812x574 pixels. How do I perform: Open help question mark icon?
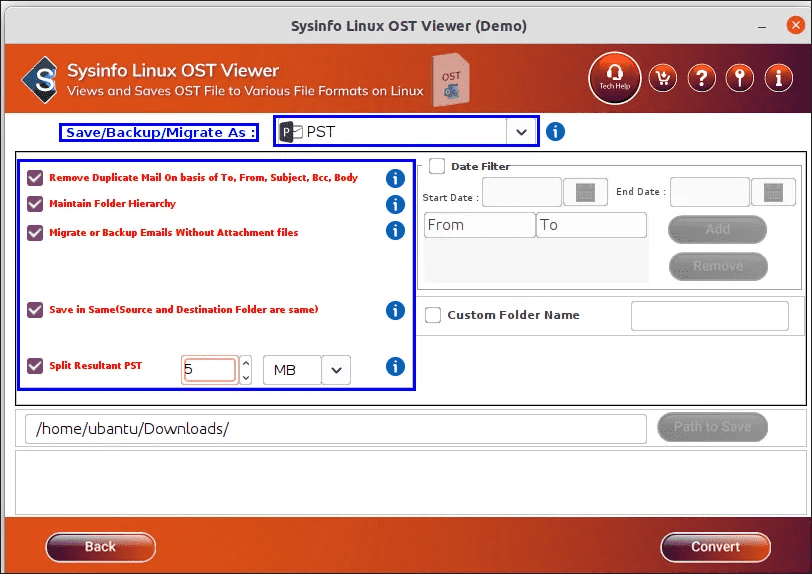pos(702,78)
